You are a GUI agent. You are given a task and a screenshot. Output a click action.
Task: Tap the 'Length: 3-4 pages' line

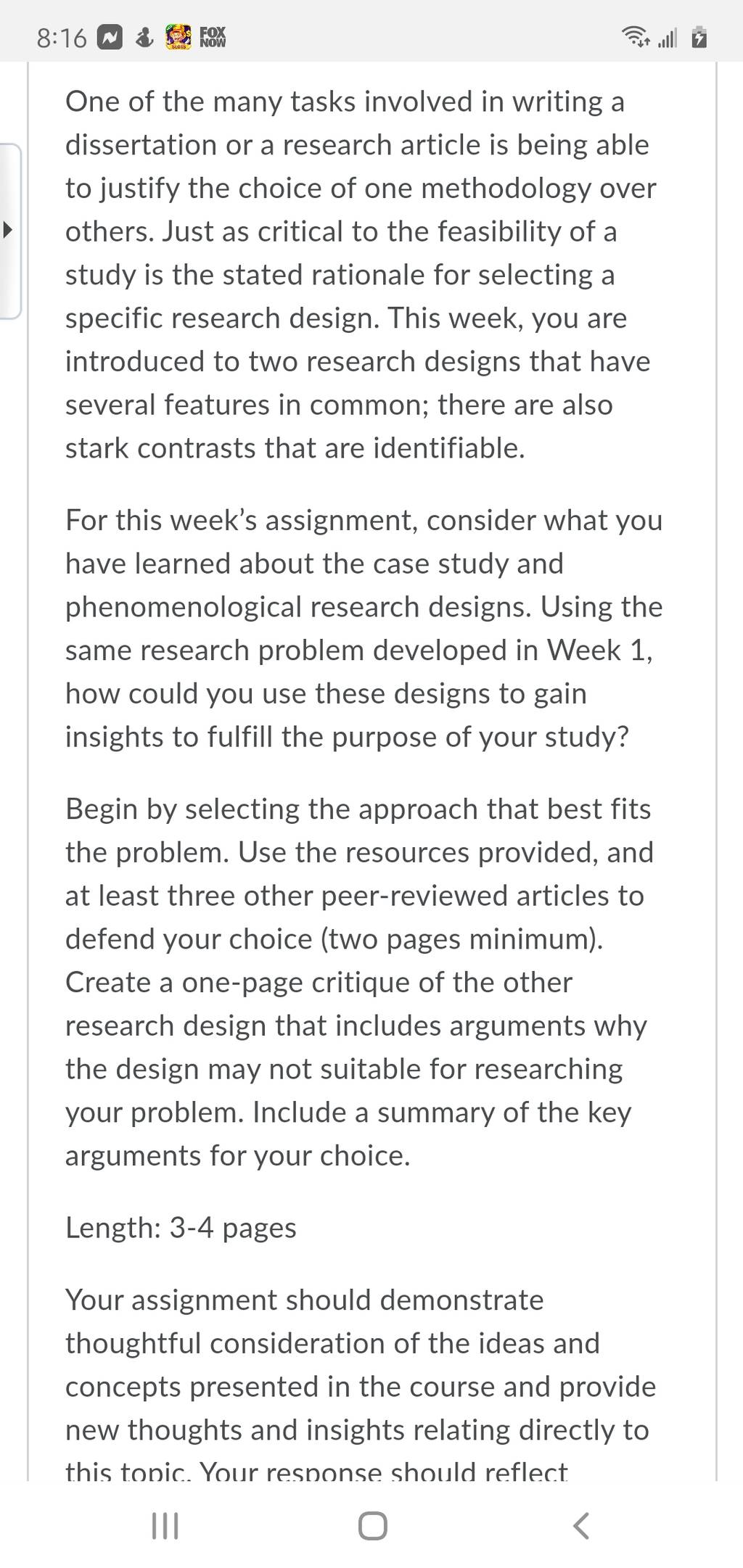pos(181,1228)
